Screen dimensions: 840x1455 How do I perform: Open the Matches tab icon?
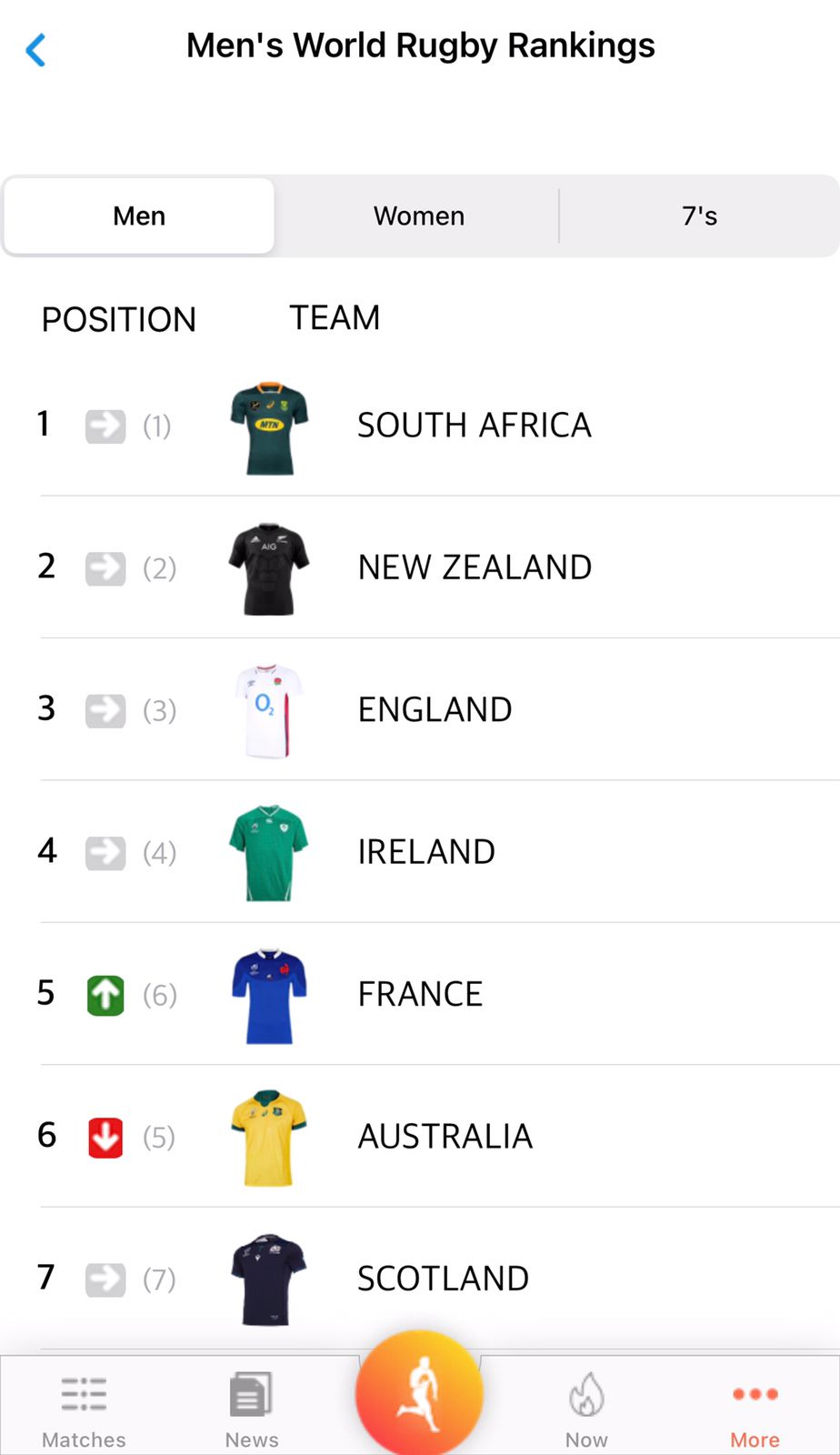click(x=84, y=1394)
